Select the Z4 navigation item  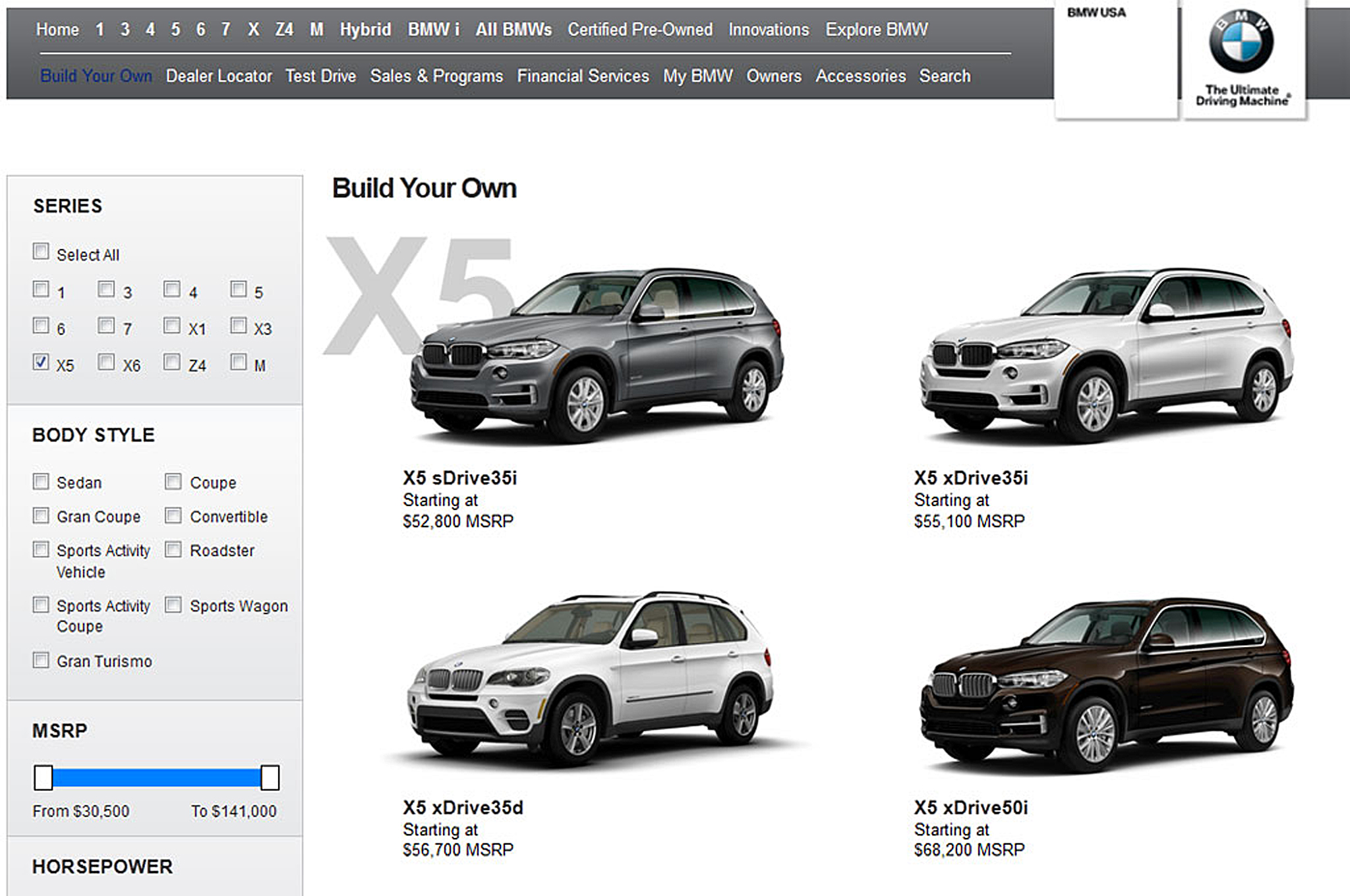284,30
